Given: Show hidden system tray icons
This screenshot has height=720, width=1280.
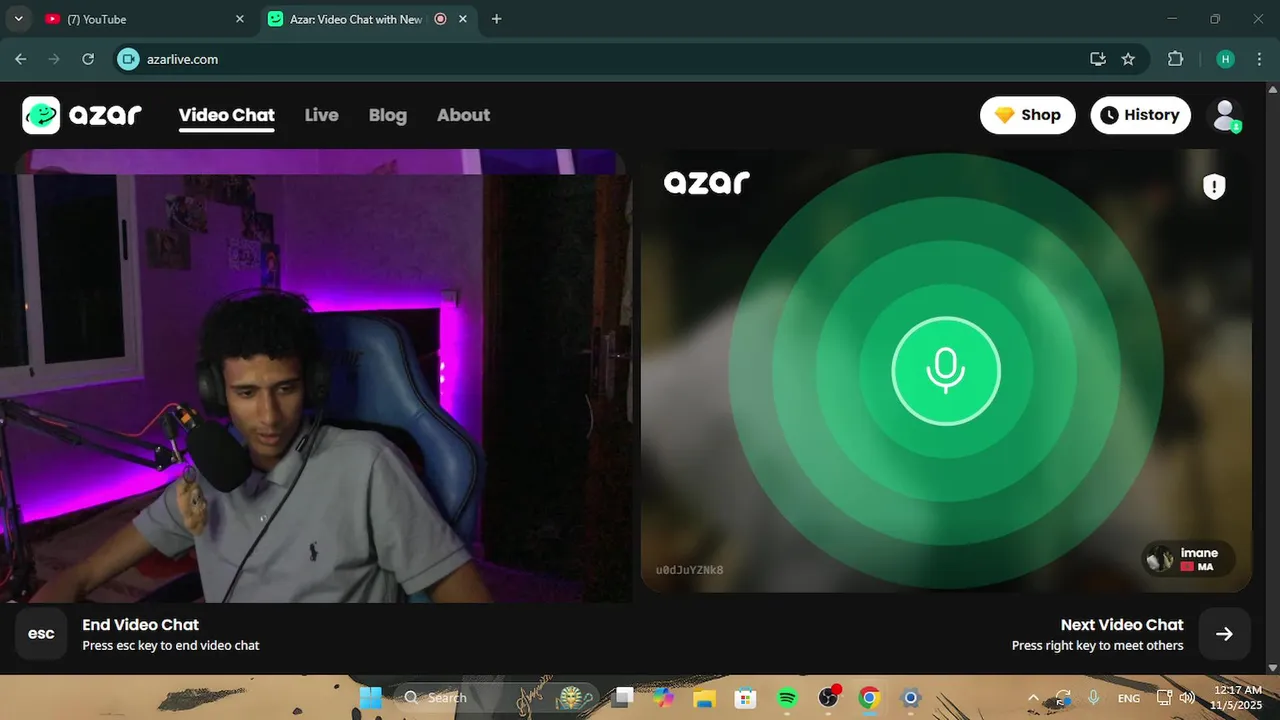Looking at the screenshot, I should tap(1033, 698).
